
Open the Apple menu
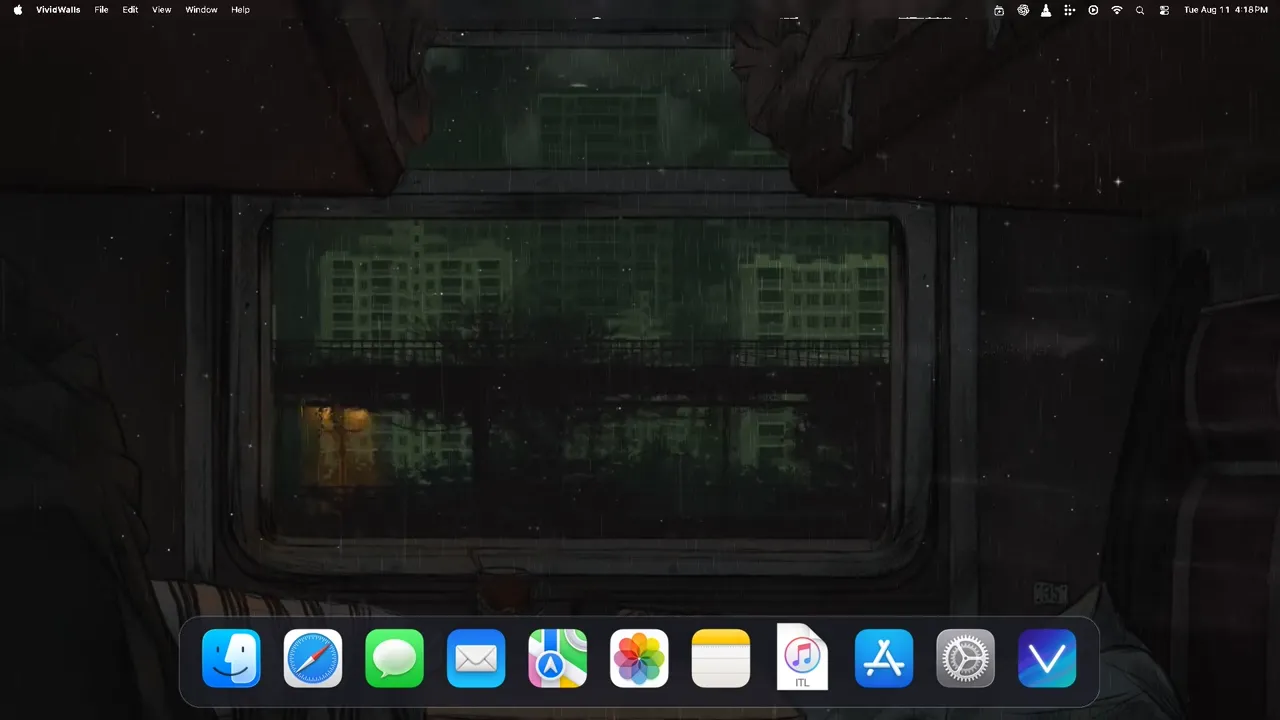click(17, 10)
